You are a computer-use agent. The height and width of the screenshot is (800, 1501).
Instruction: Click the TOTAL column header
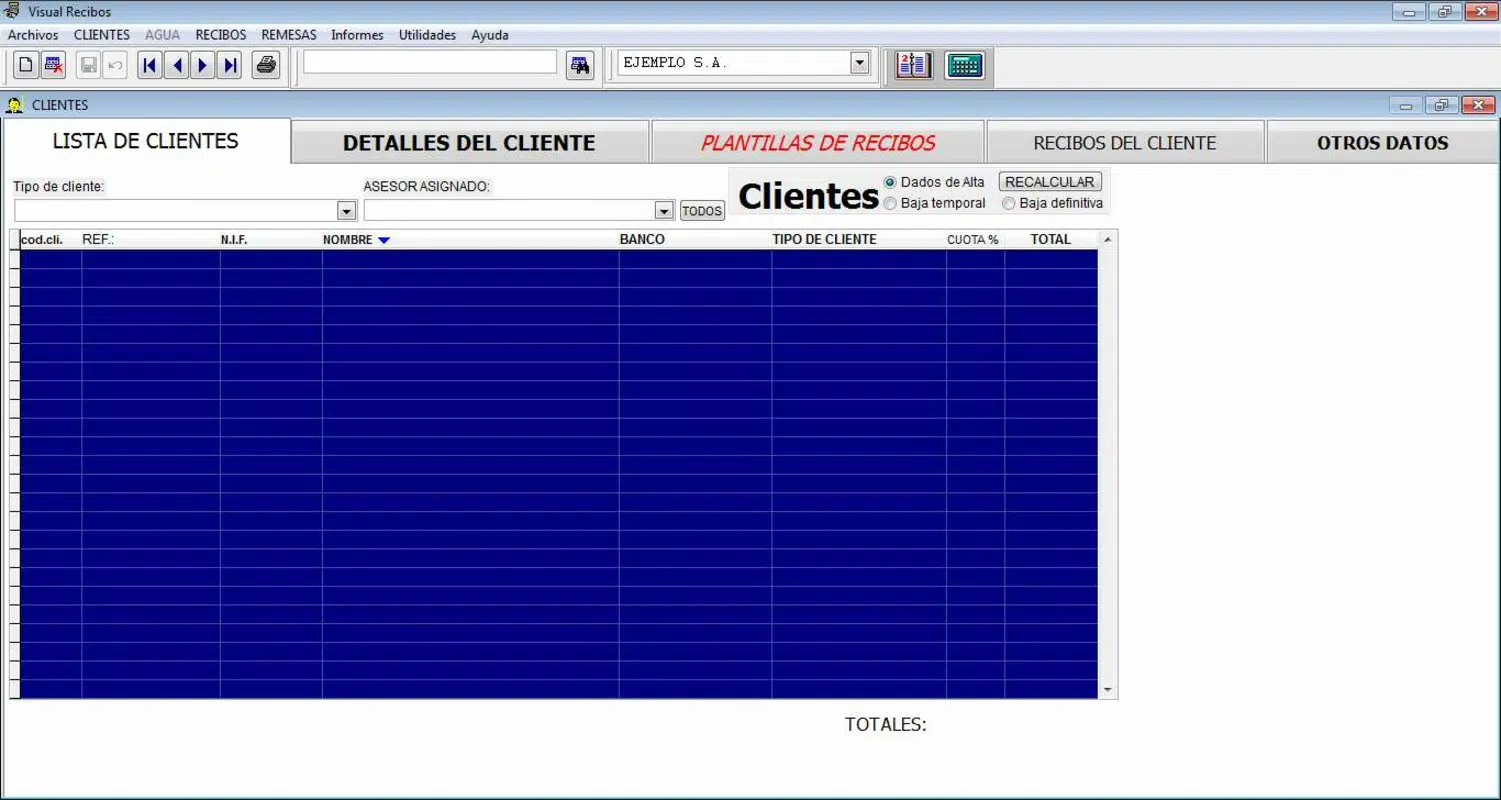coord(1051,240)
